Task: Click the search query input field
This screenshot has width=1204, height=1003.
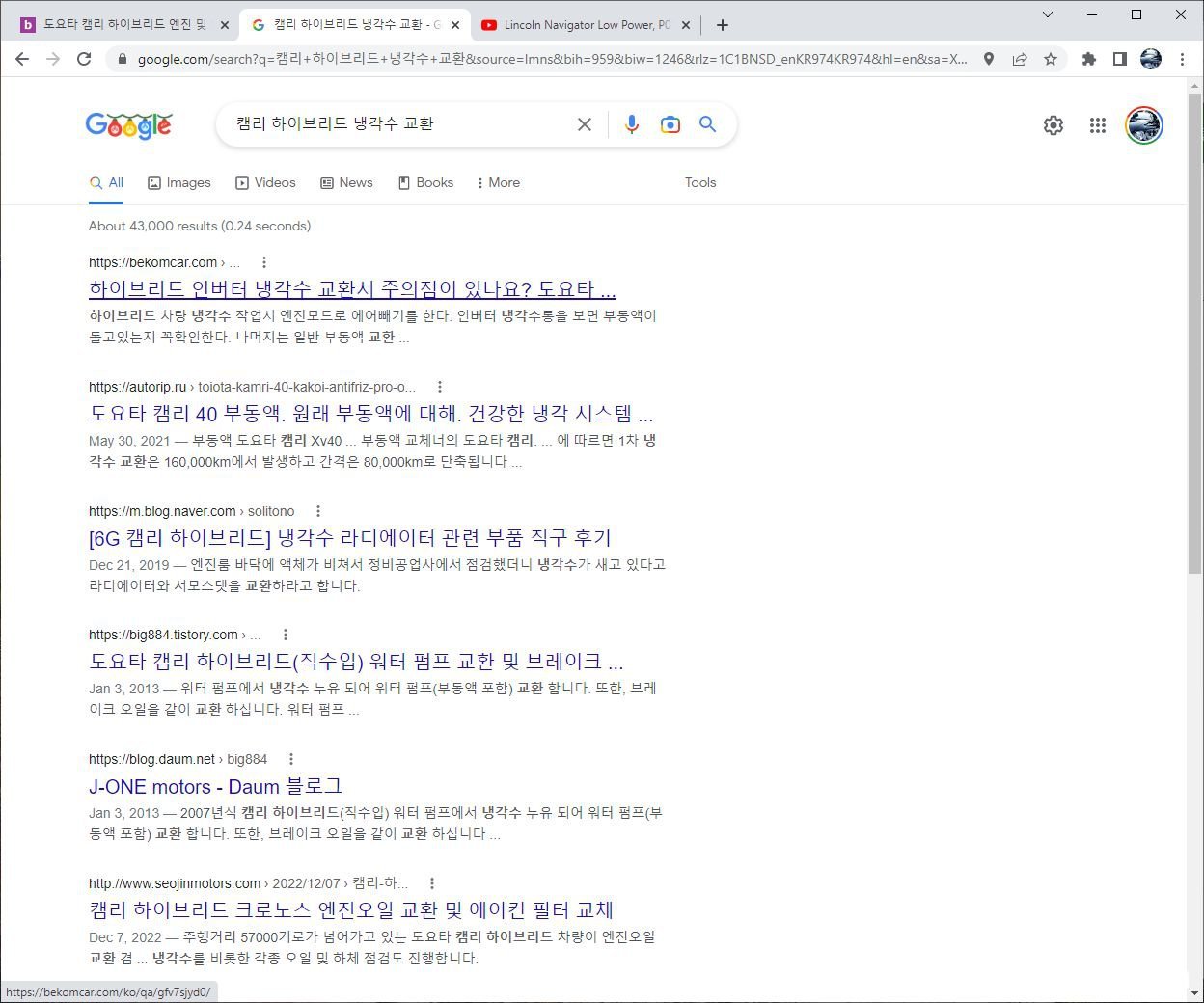Action: click(x=400, y=124)
